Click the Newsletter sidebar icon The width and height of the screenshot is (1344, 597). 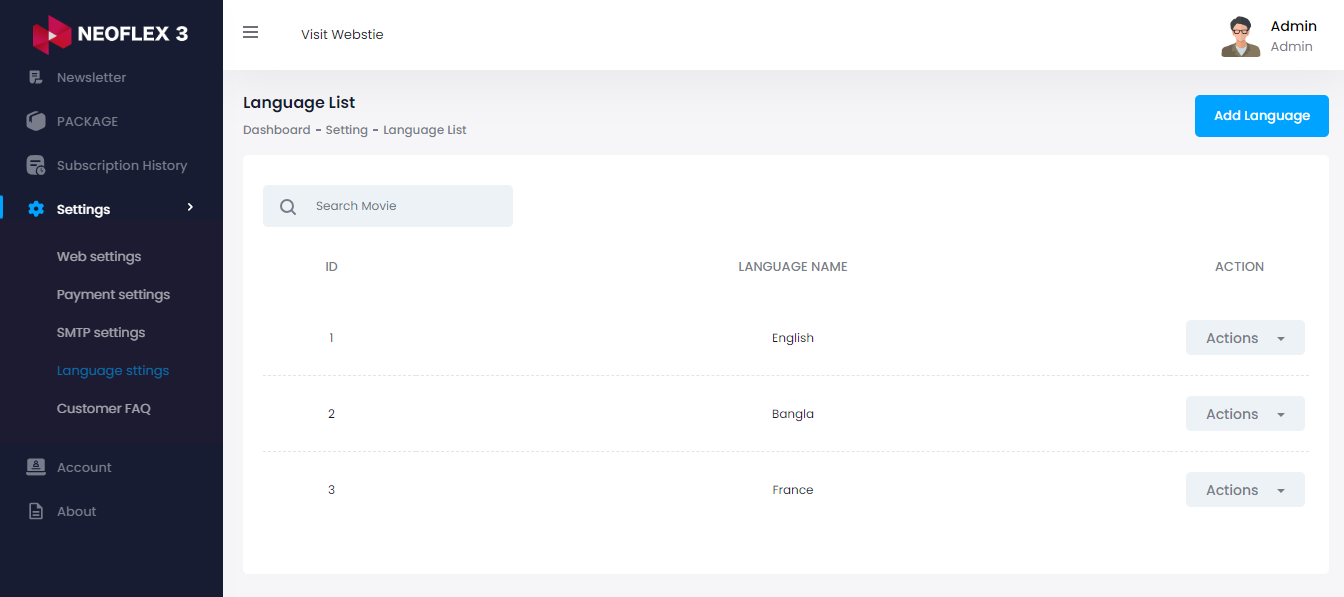(x=36, y=77)
